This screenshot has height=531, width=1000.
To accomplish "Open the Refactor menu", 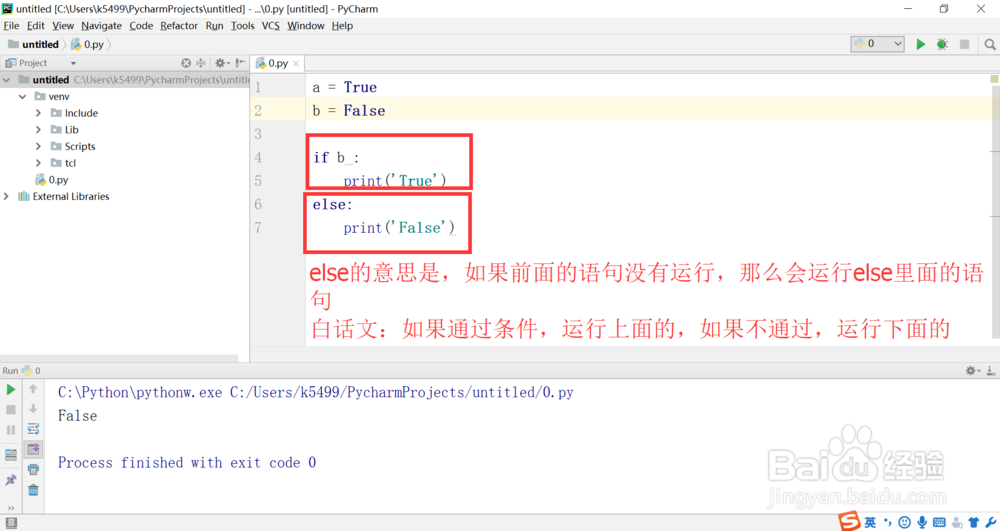I will click(179, 25).
